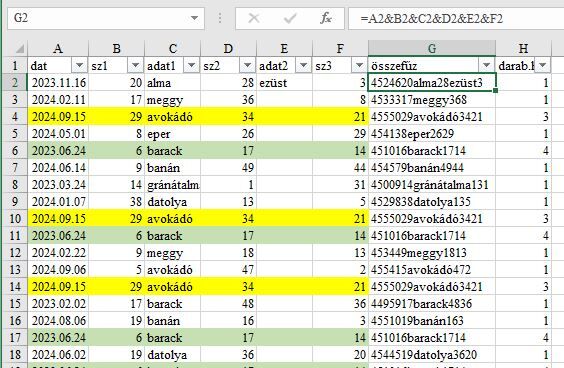Screen dimensions: 564x368
Task: Select column D header
Action: click(228, 48)
